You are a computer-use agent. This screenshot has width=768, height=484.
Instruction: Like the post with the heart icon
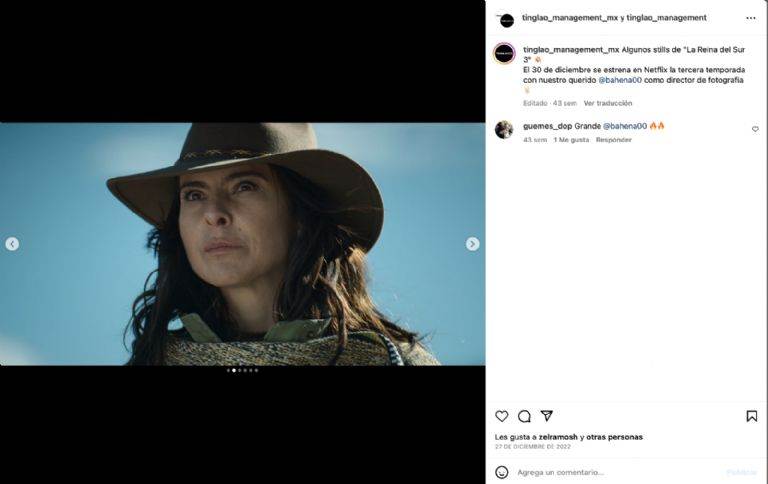point(502,416)
